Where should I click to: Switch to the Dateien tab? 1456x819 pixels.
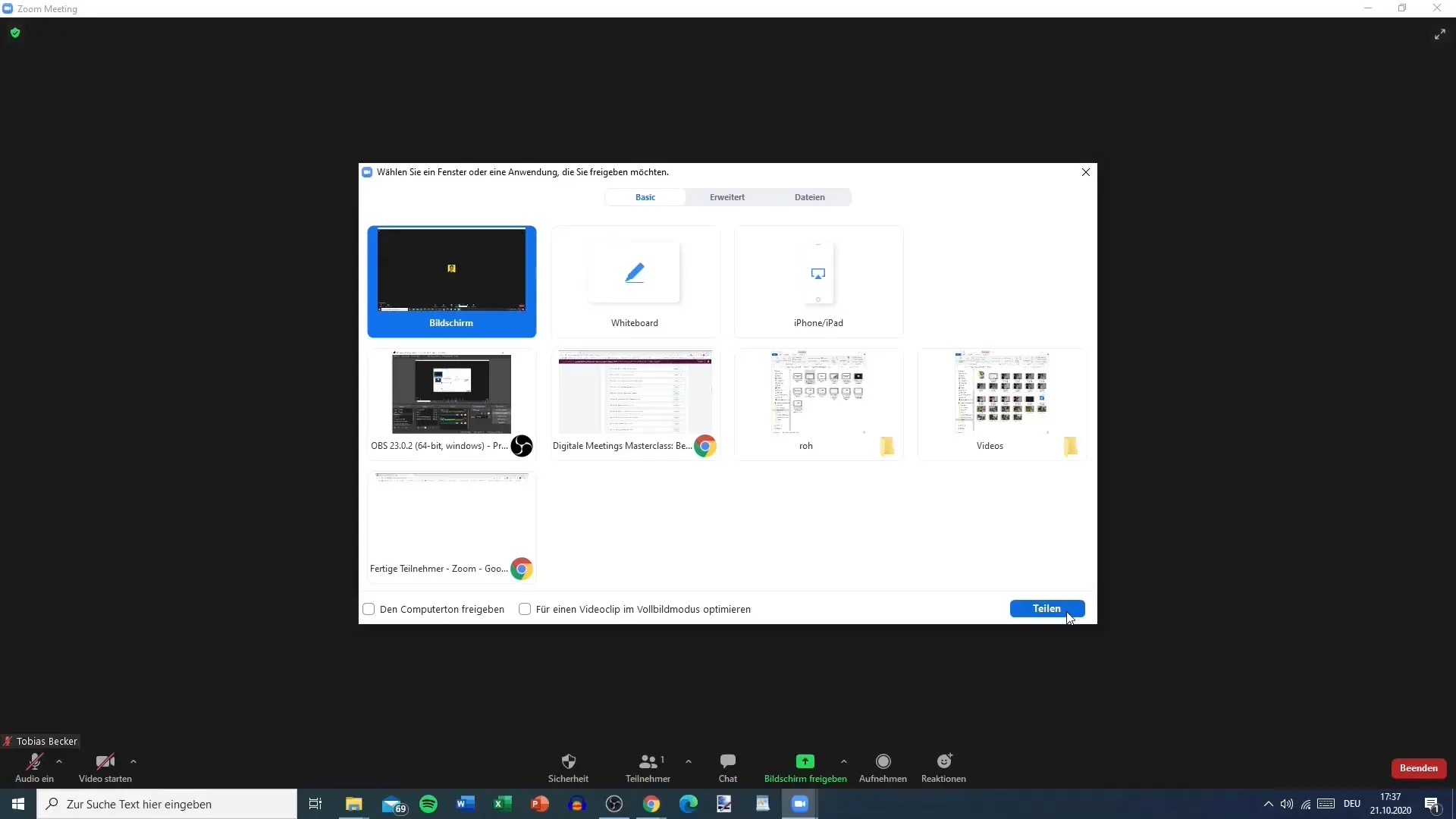click(810, 197)
